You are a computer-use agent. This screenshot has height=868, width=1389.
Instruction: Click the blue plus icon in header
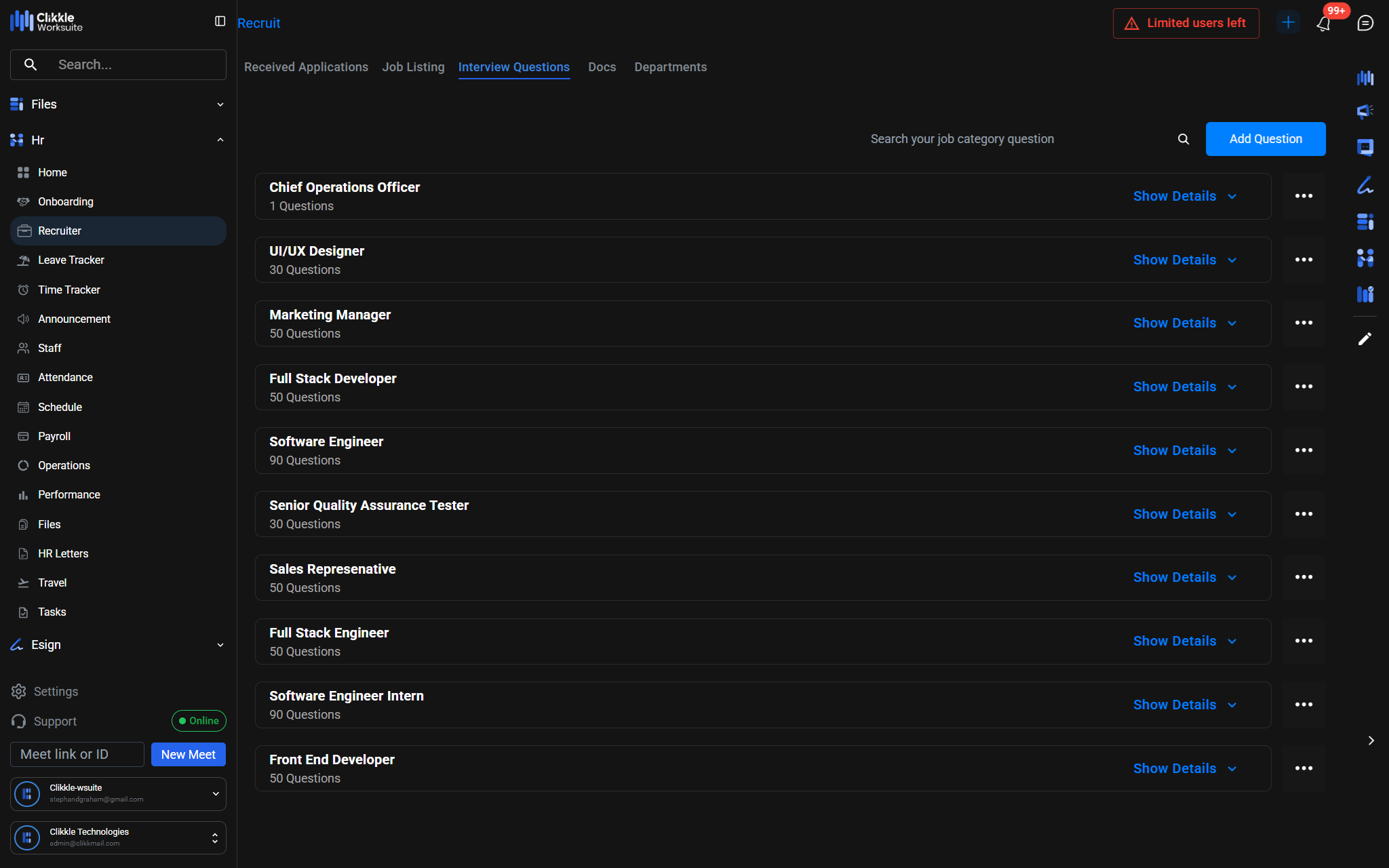(1287, 22)
